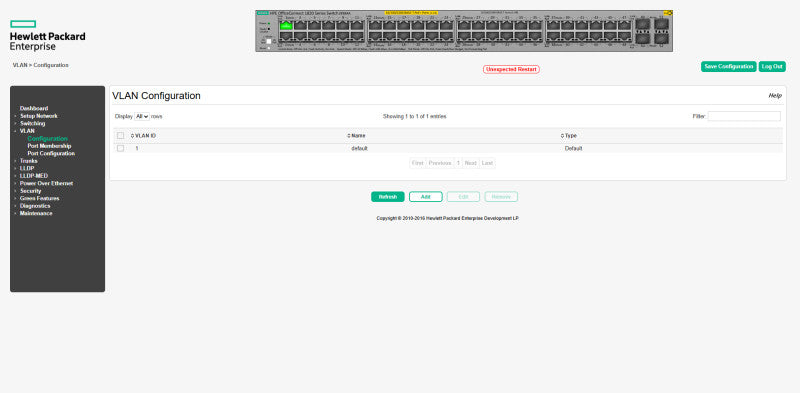Collapse the VLAN menu section
This screenshot has width=800, height=393.
[27, 131]
